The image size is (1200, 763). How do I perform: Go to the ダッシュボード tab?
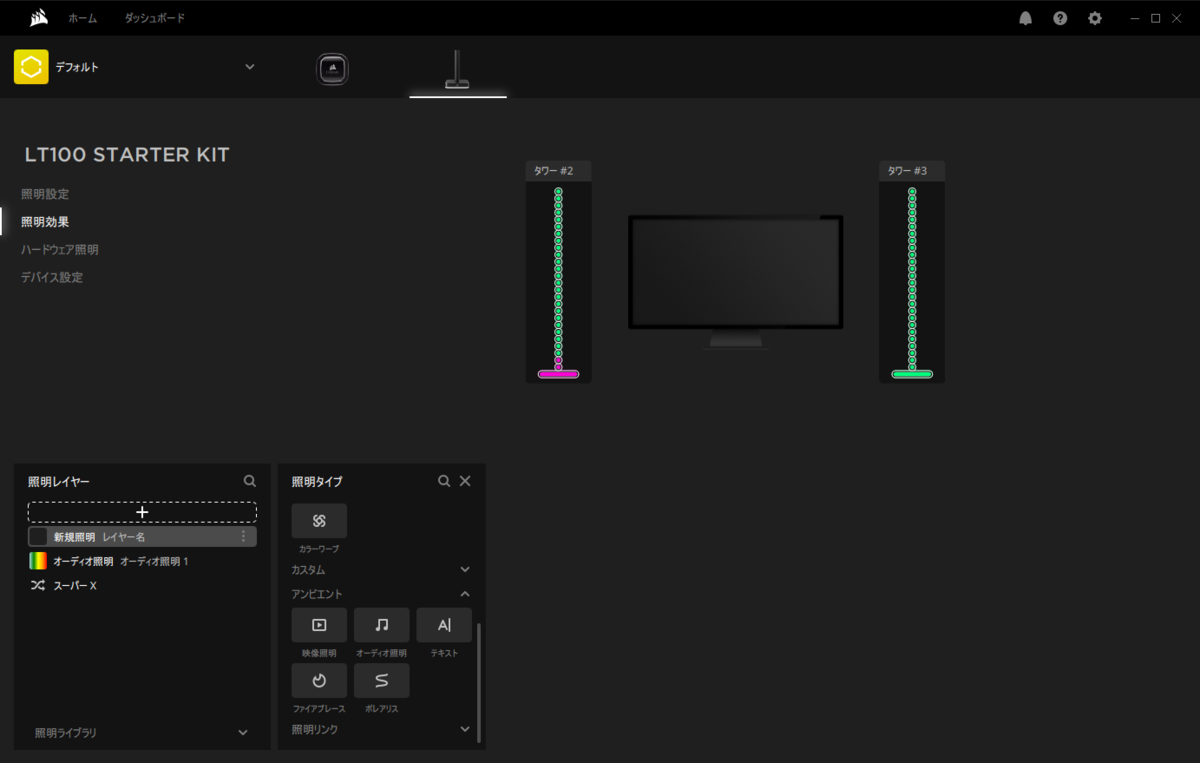[x=155, y=18]
